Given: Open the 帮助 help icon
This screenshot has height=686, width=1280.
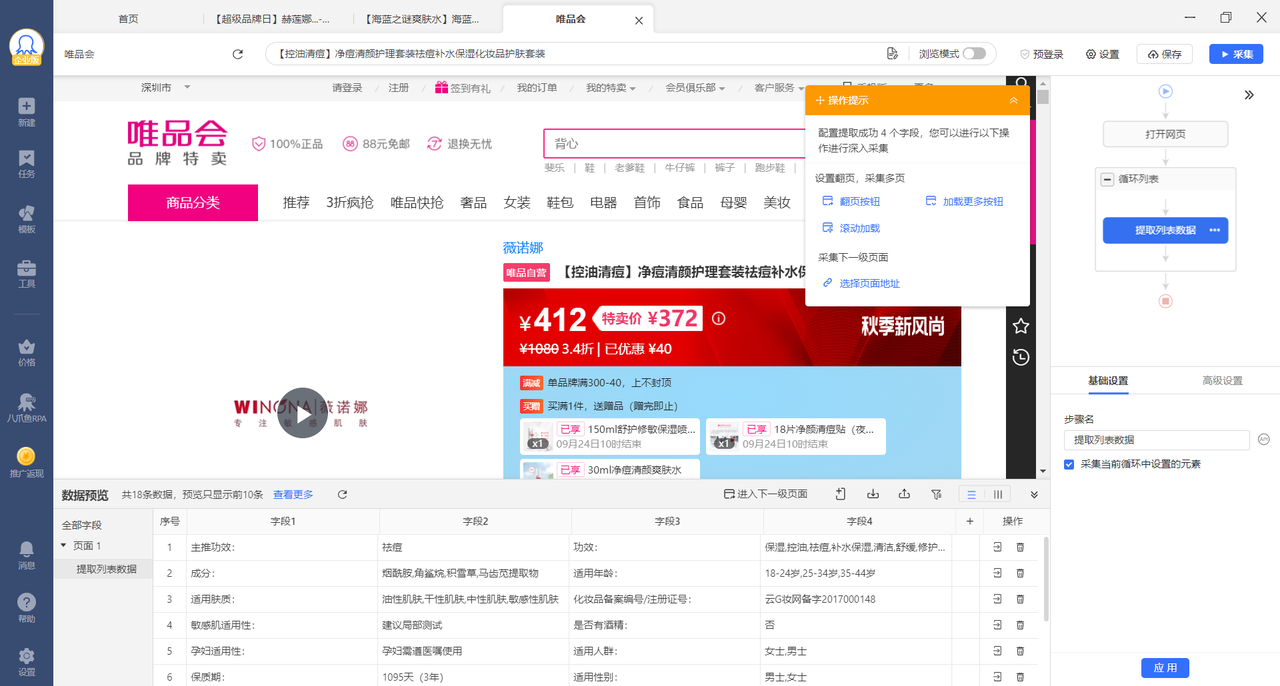Looking at the screenshot, I should 26,609.
